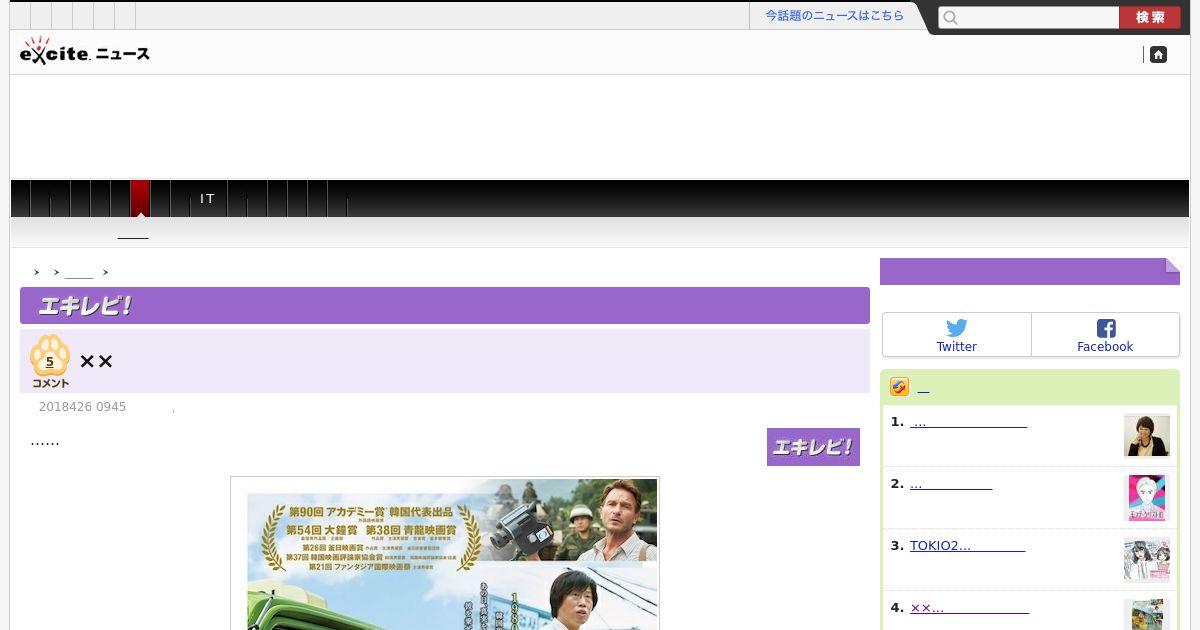
Task: Select the highlighted red navigation tab
Action: click(x=141, y=198)
